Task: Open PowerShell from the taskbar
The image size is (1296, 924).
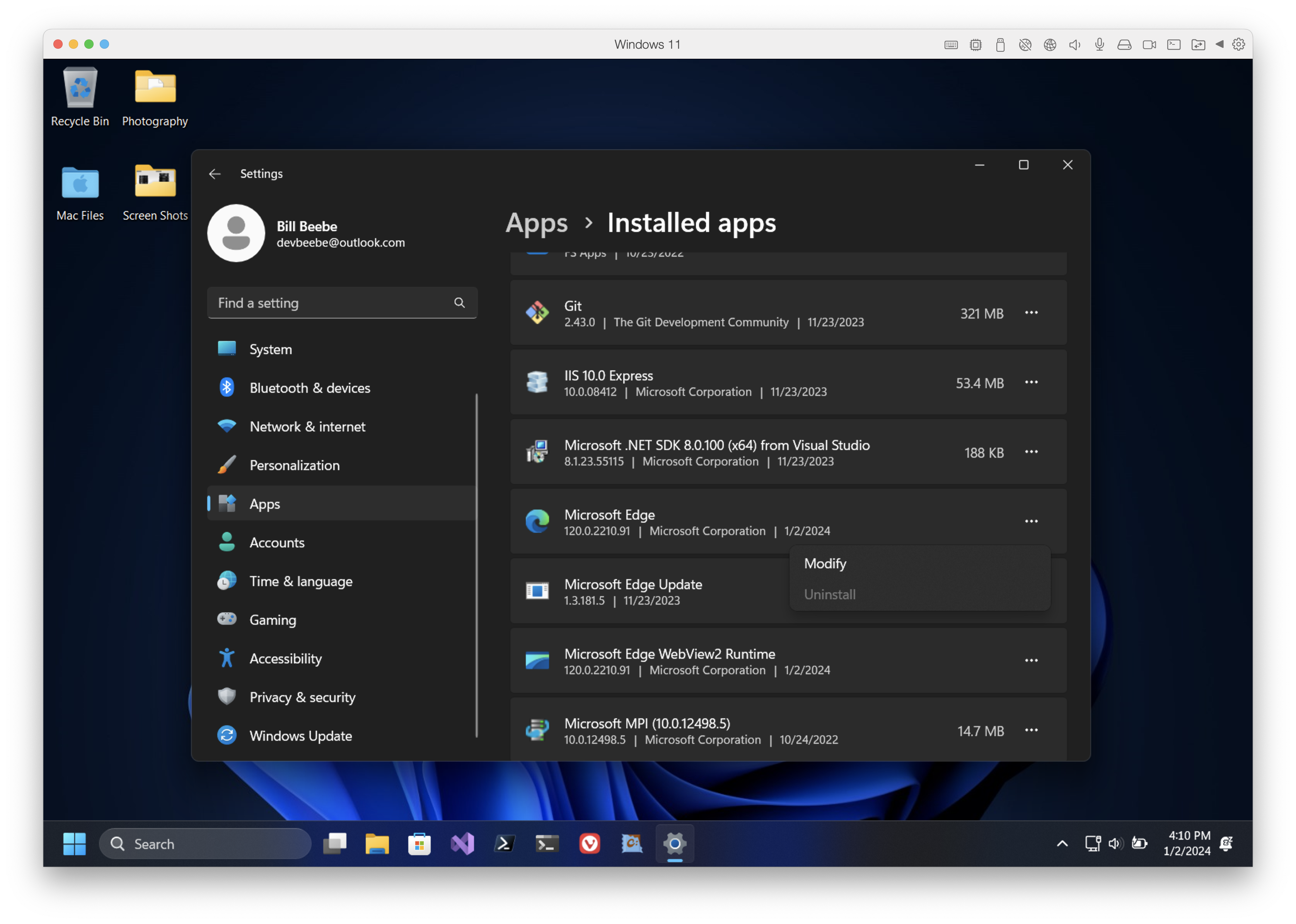Action: pos(505,844)
